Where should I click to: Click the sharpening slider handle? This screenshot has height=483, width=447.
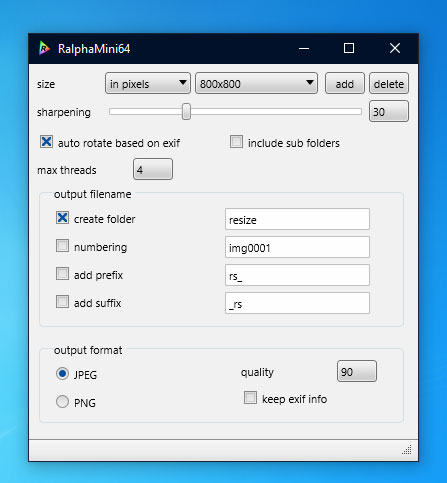pos(186,111)
